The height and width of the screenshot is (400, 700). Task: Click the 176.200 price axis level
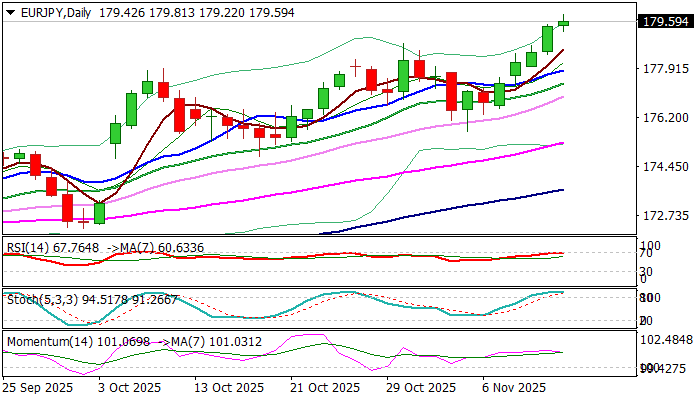[x=667, y=118]
